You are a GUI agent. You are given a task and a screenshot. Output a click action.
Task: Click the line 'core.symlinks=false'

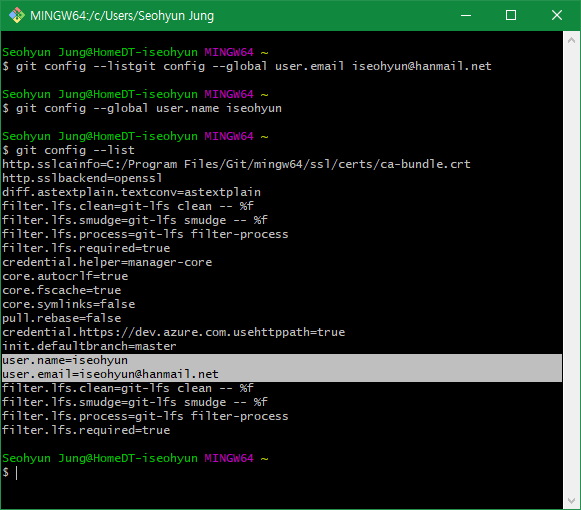tap(69, 304)
